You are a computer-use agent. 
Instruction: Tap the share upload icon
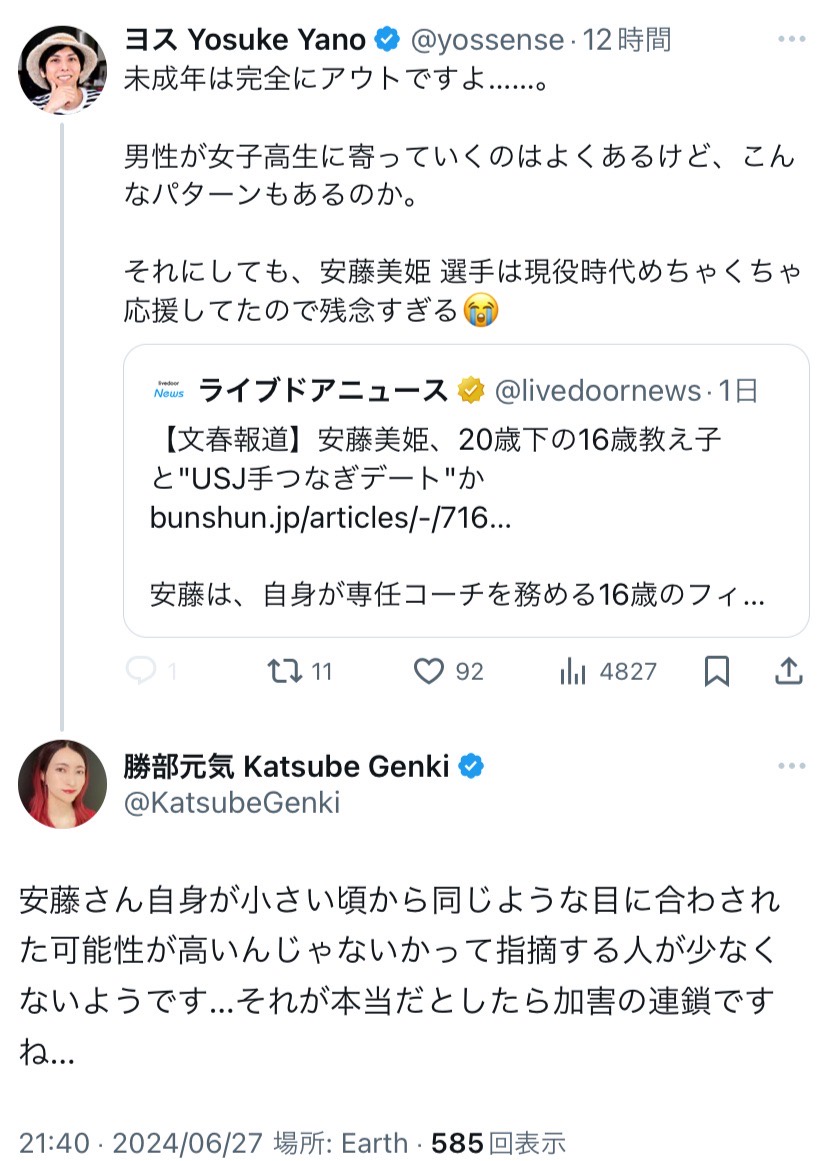point(789,672)
